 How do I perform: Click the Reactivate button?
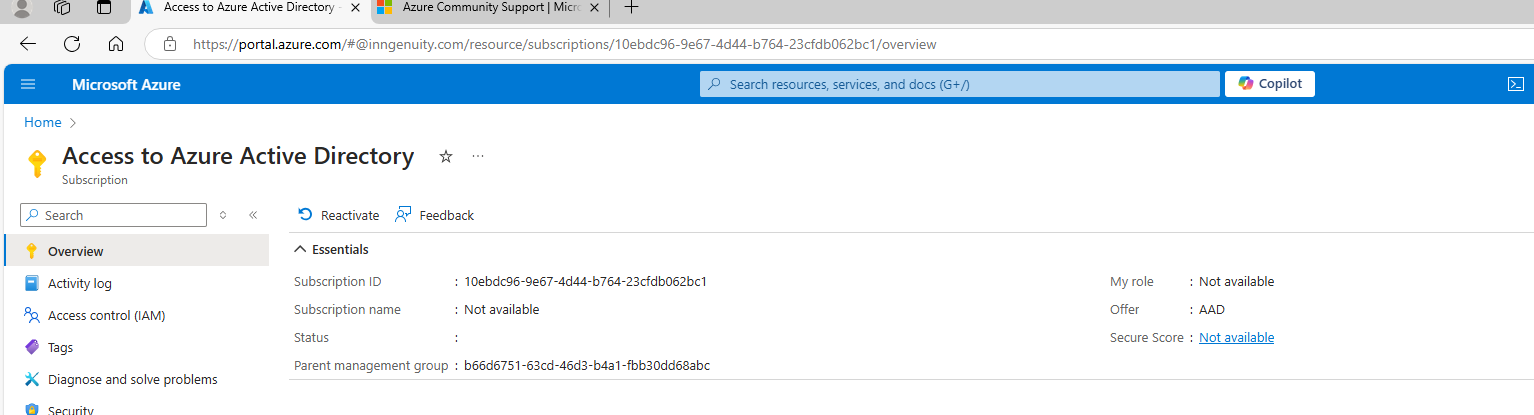tap(339, 215)
